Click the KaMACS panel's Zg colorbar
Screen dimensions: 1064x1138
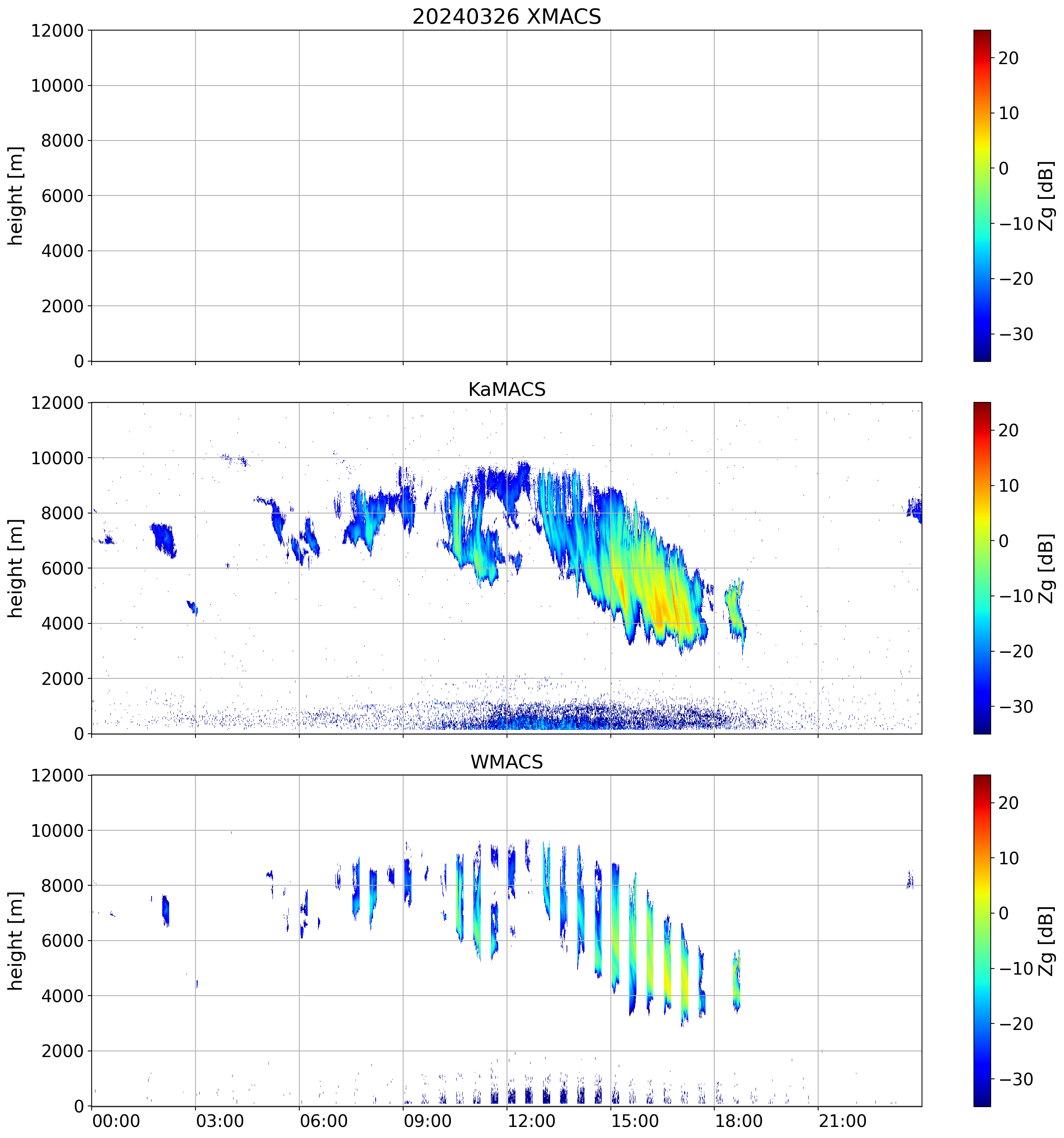pyautogui.click(x=982, y=568)
